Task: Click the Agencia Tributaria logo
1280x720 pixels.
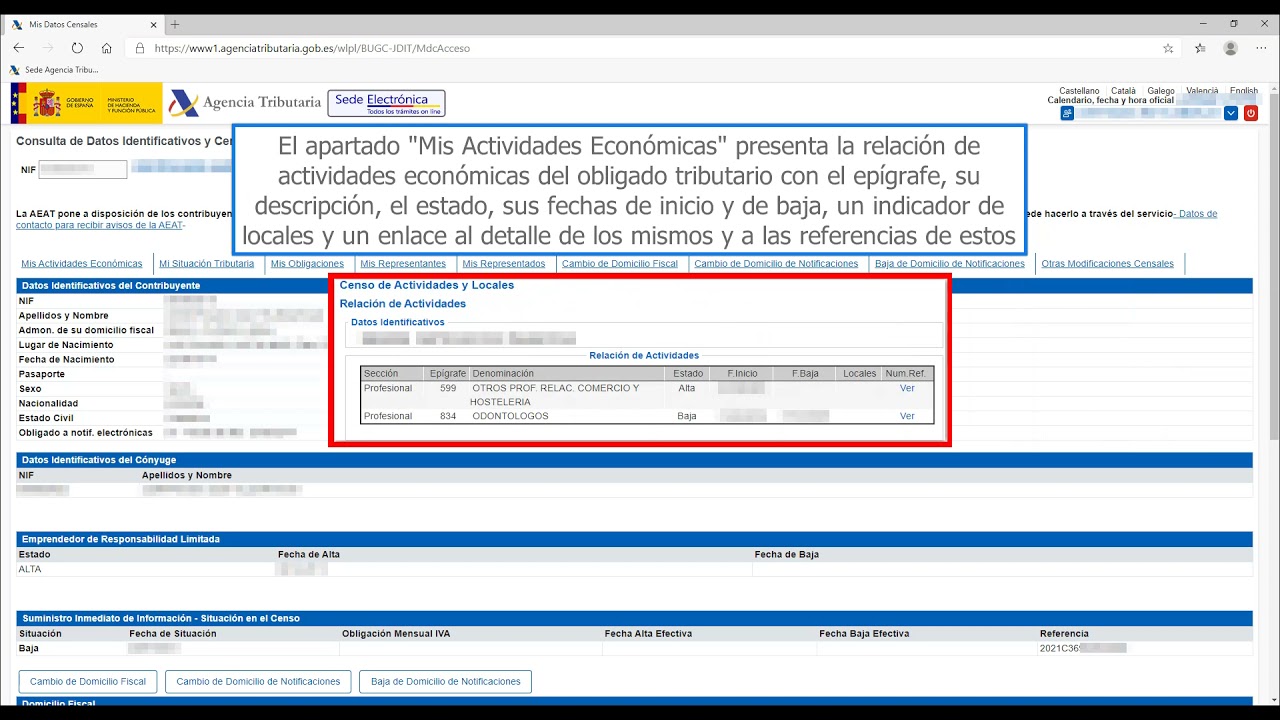Action: [x=245, y=102]
